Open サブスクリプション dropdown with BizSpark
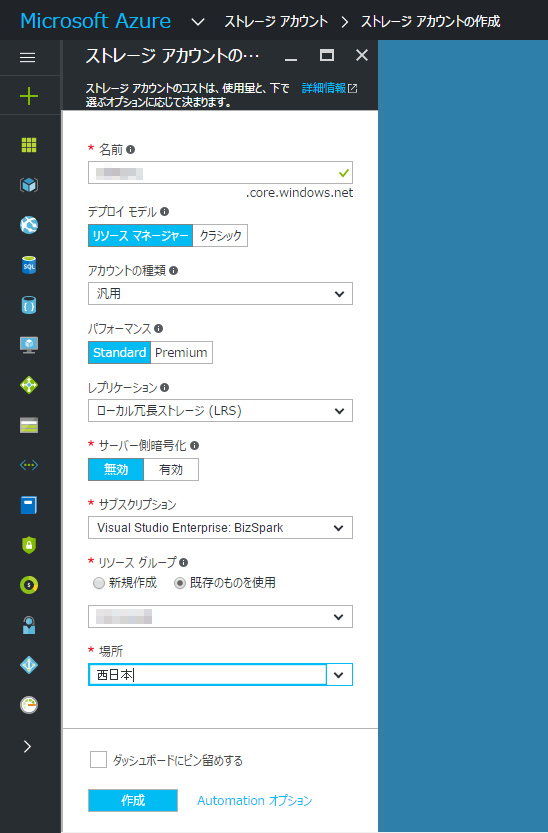Viewport: 548px width, 833px height. (220, 528)
